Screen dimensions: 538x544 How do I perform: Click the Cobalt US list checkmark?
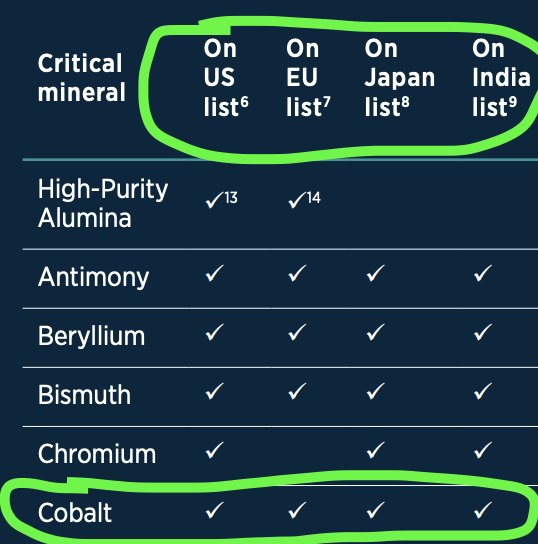click(x=214, y=510)
